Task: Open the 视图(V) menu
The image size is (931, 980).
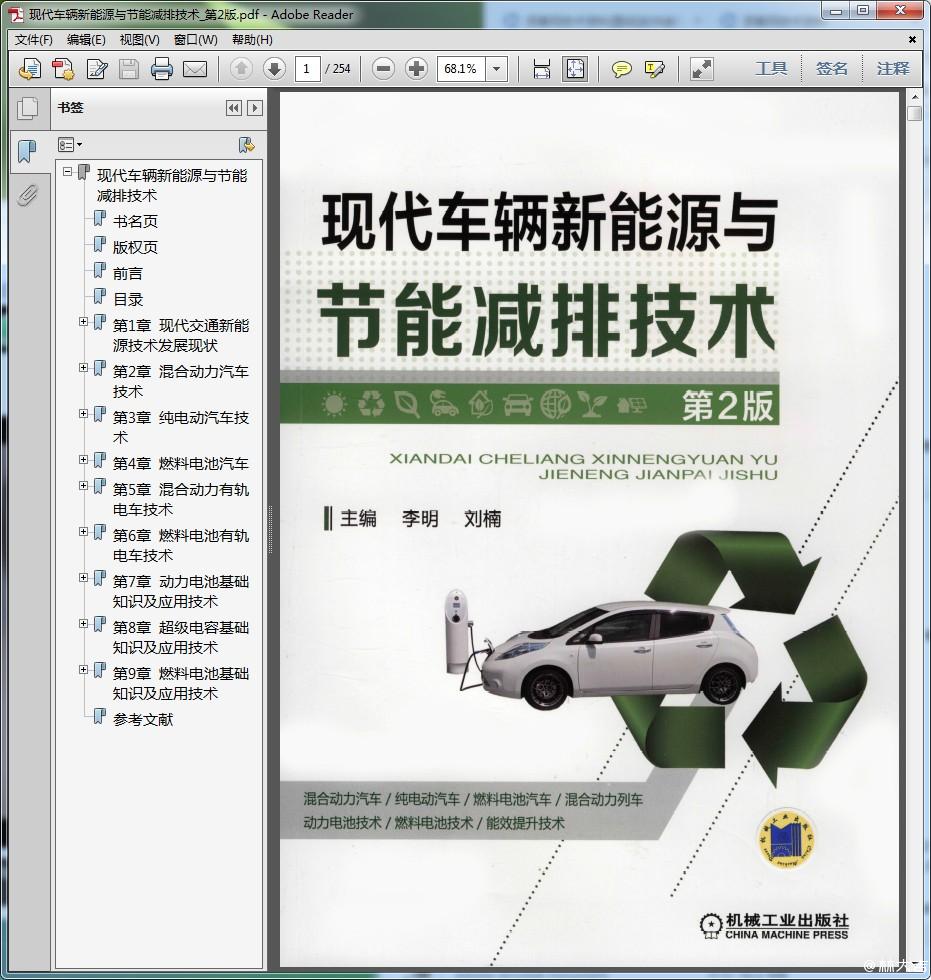Action: (x=139, y=40)
